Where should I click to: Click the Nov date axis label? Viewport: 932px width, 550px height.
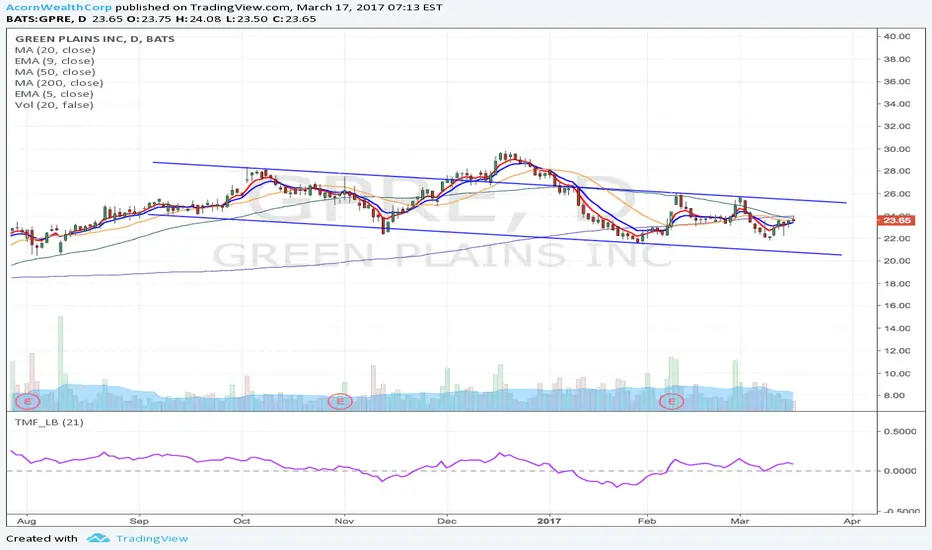coord(344,521)
